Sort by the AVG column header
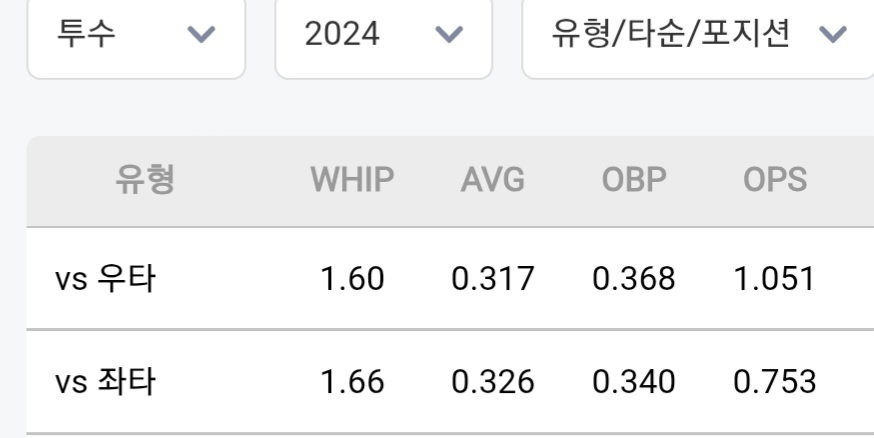Screen dimensions: 874x438 click(493, 179)
